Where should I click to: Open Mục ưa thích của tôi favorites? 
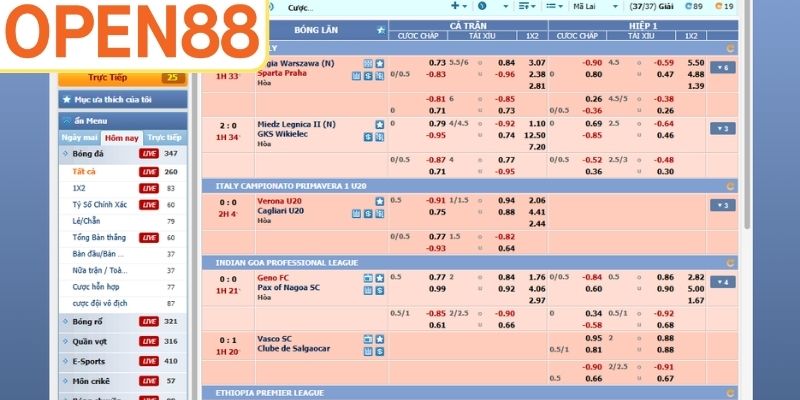coord(122,99)
